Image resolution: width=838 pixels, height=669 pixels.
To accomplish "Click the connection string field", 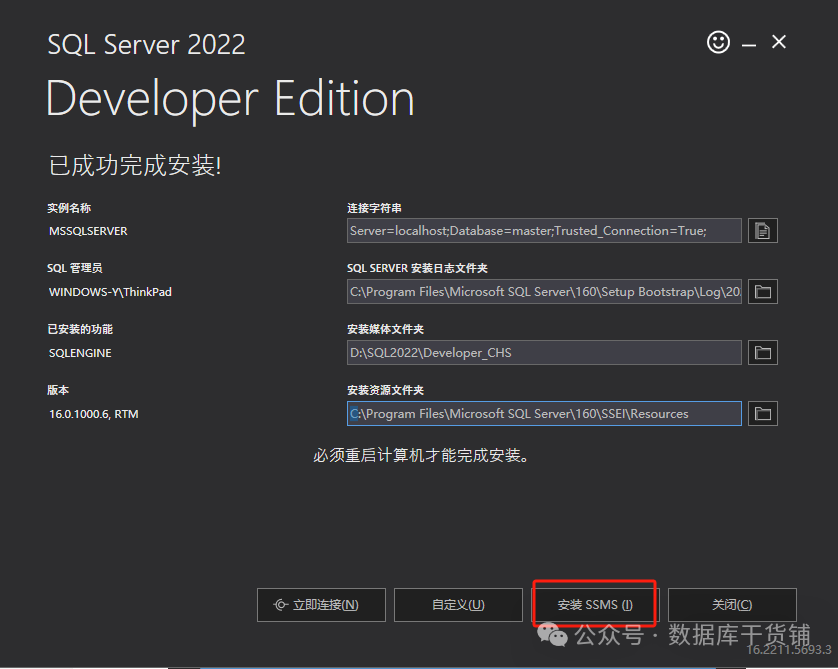I will pos(544,231).
